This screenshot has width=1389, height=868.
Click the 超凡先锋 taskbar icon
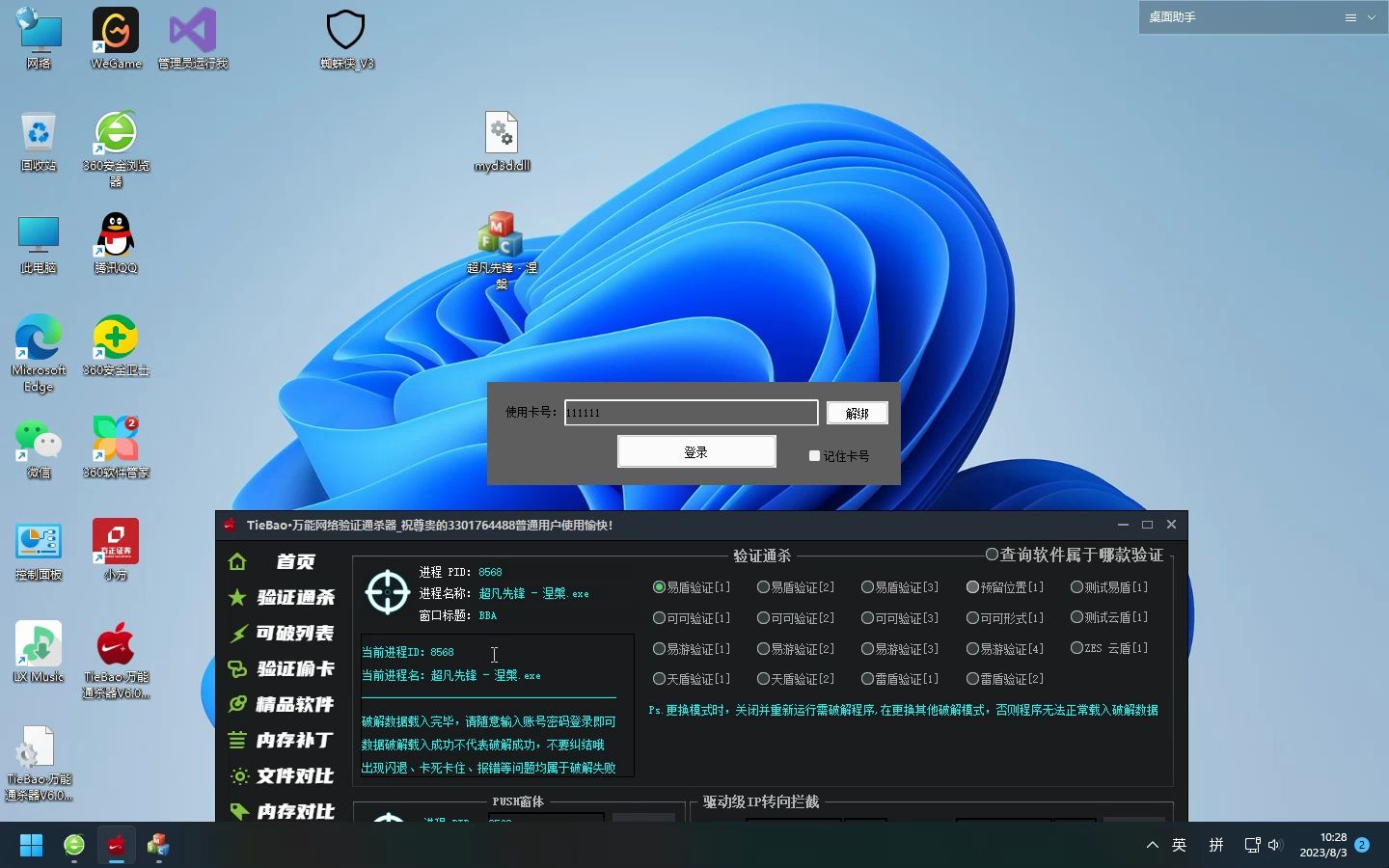coord(158,846)
